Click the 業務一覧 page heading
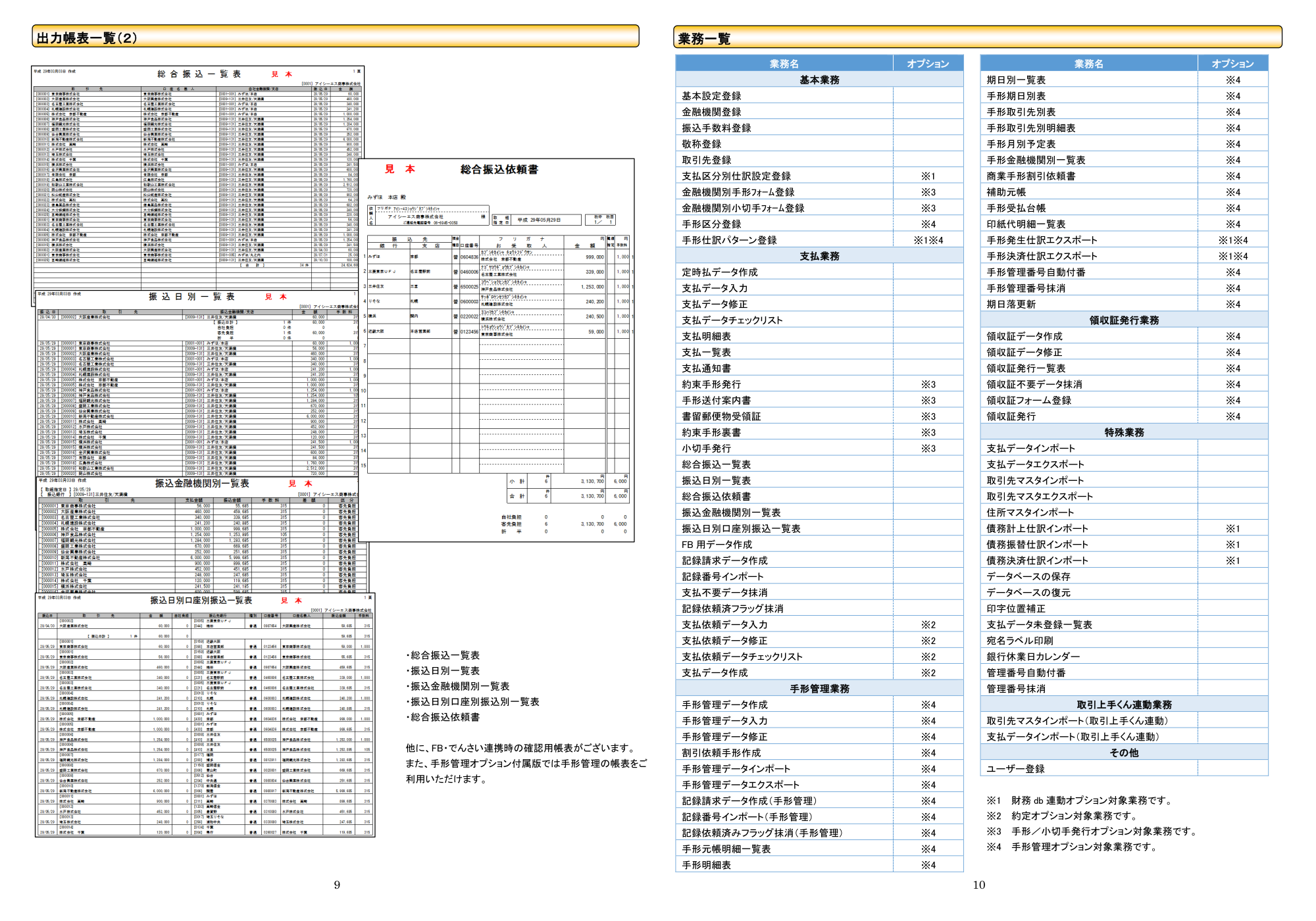 coord(978,38)
